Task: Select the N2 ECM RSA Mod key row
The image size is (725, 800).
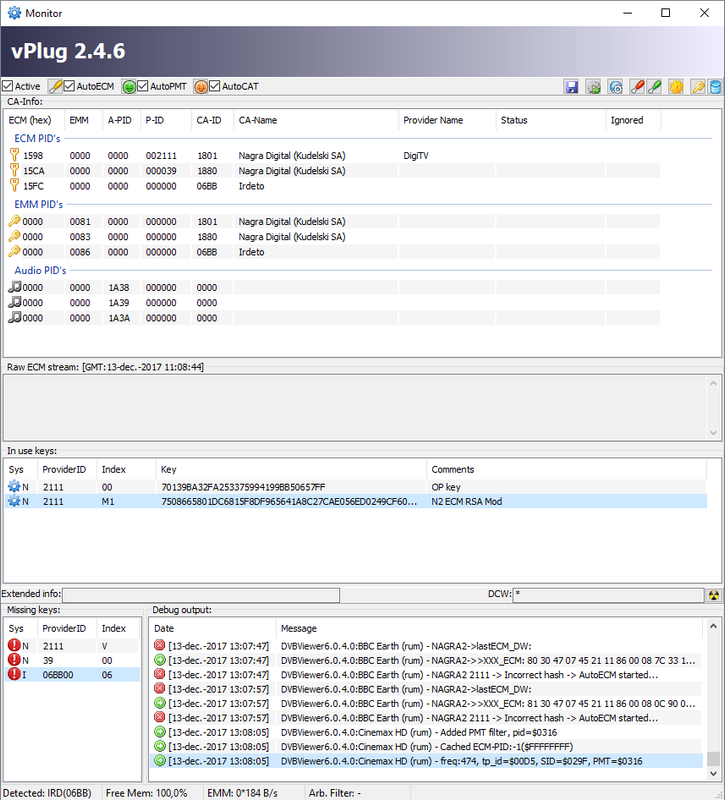Action: pyautogui.click(x=356, y=502)
